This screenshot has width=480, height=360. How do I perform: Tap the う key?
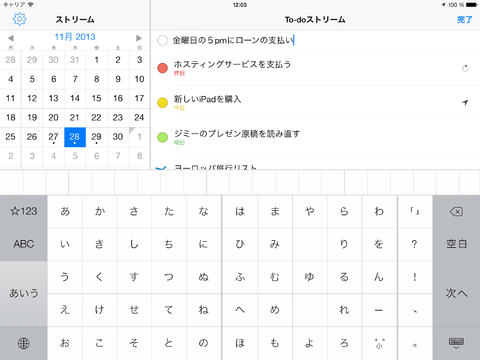pos(65,277)
